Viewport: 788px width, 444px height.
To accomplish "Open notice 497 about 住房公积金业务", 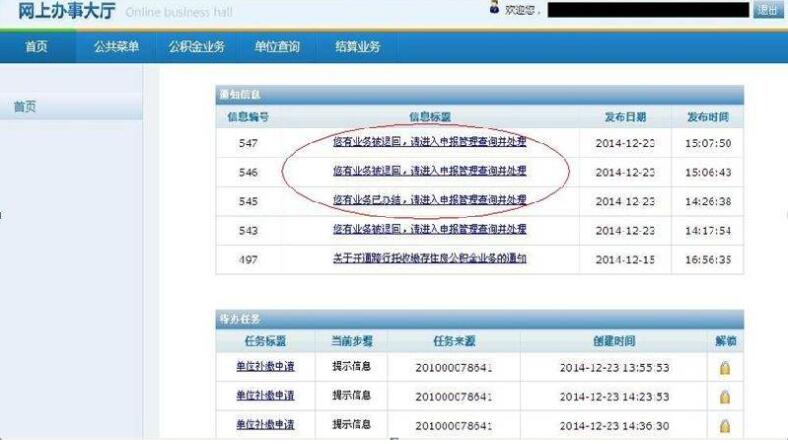I will pyautogui.click(x=429, y=259).
